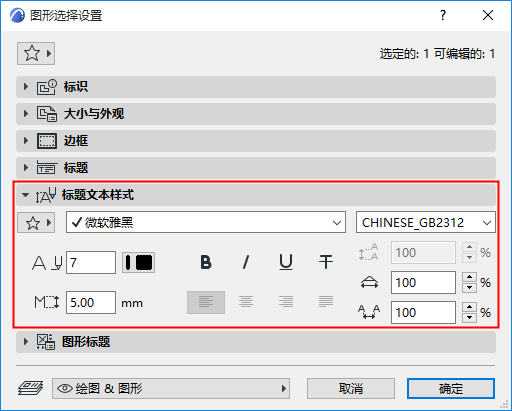Click the width scale 100 field
This screenshot has width=512, height=411.
point(423,283)
